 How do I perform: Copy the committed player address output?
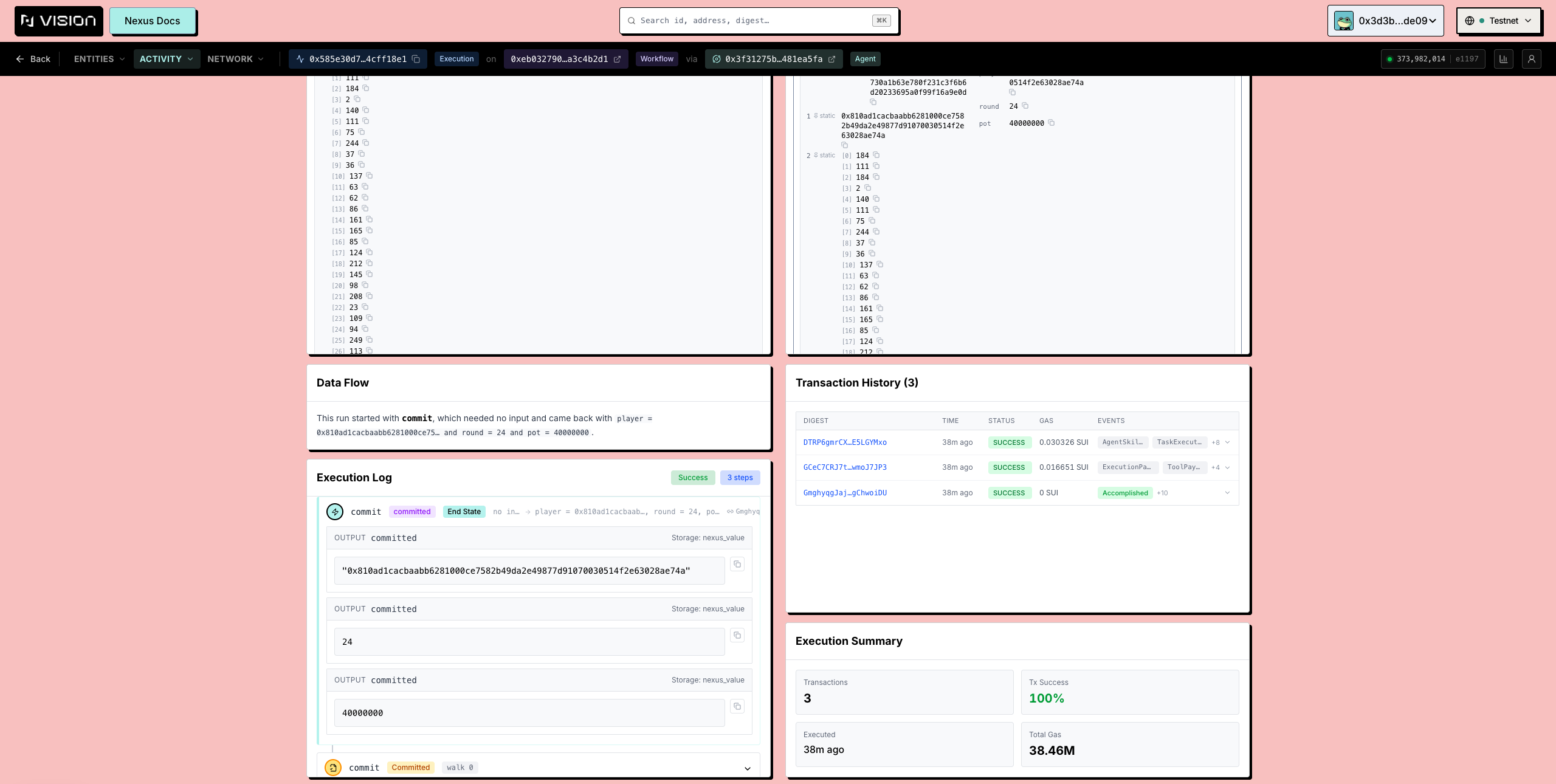737,564
